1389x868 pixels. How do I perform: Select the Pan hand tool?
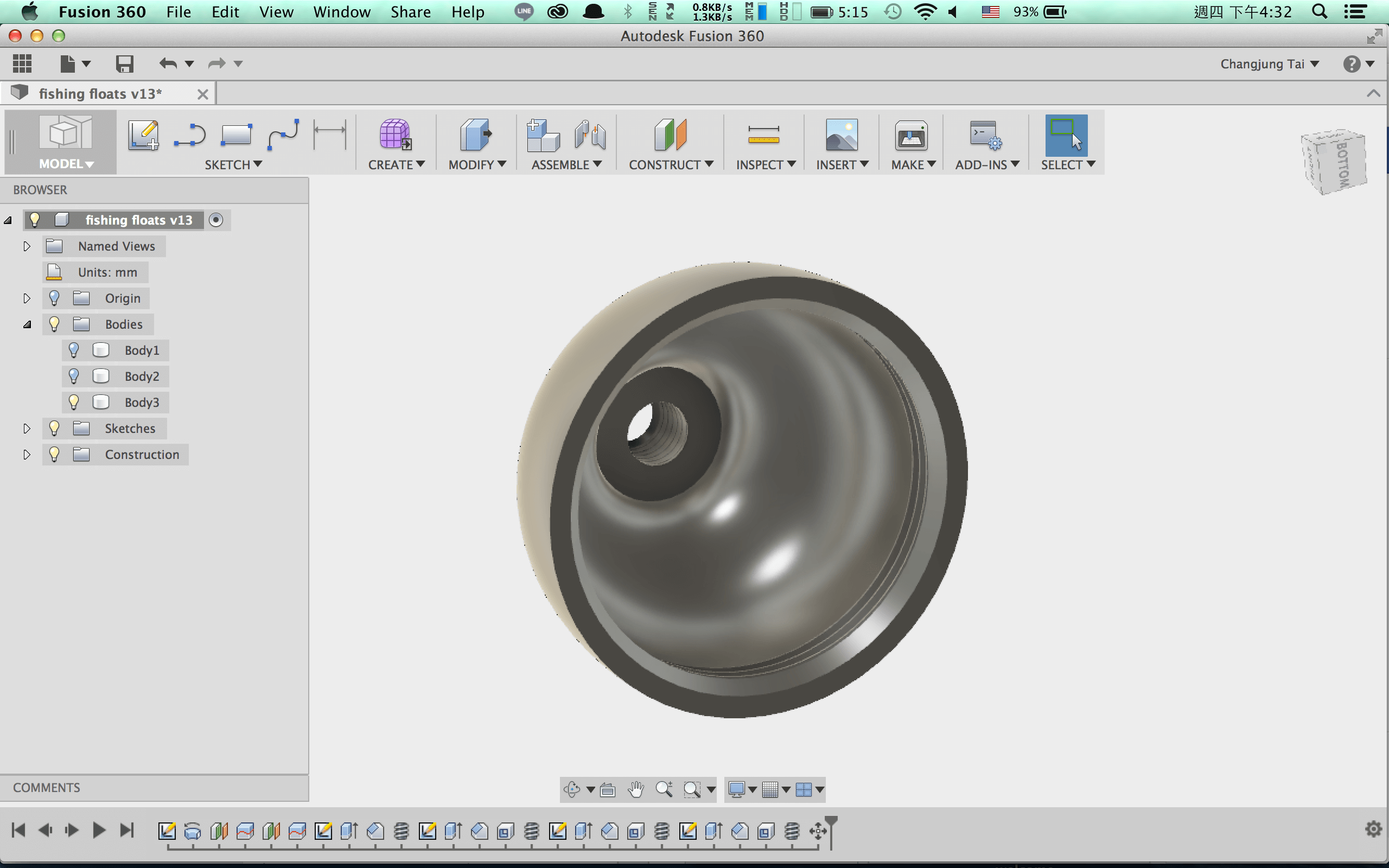click(636, 789)
